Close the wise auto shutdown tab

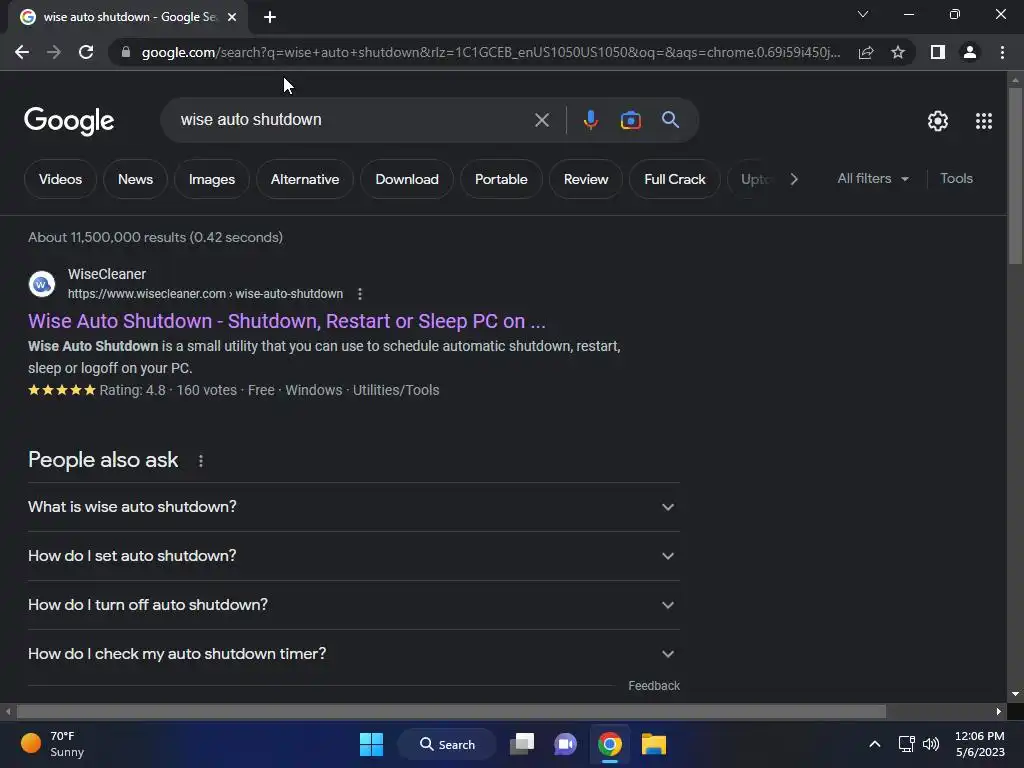(x=232, y=17)
